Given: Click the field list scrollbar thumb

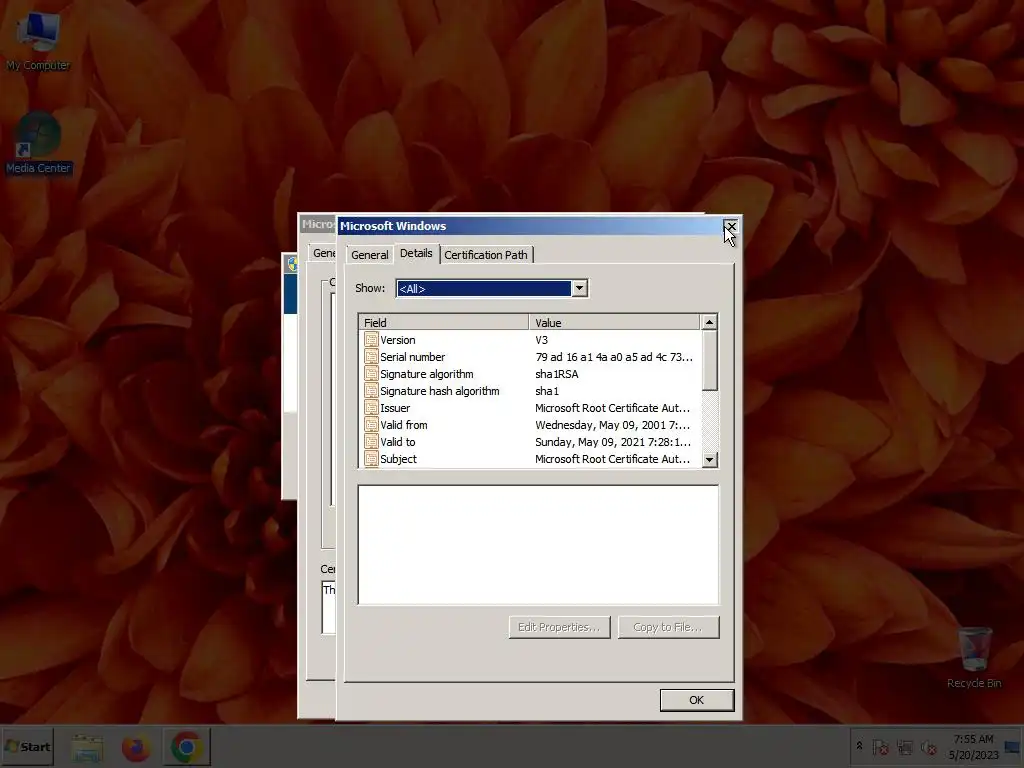Looking at the screenshot, I should [709, 360].
